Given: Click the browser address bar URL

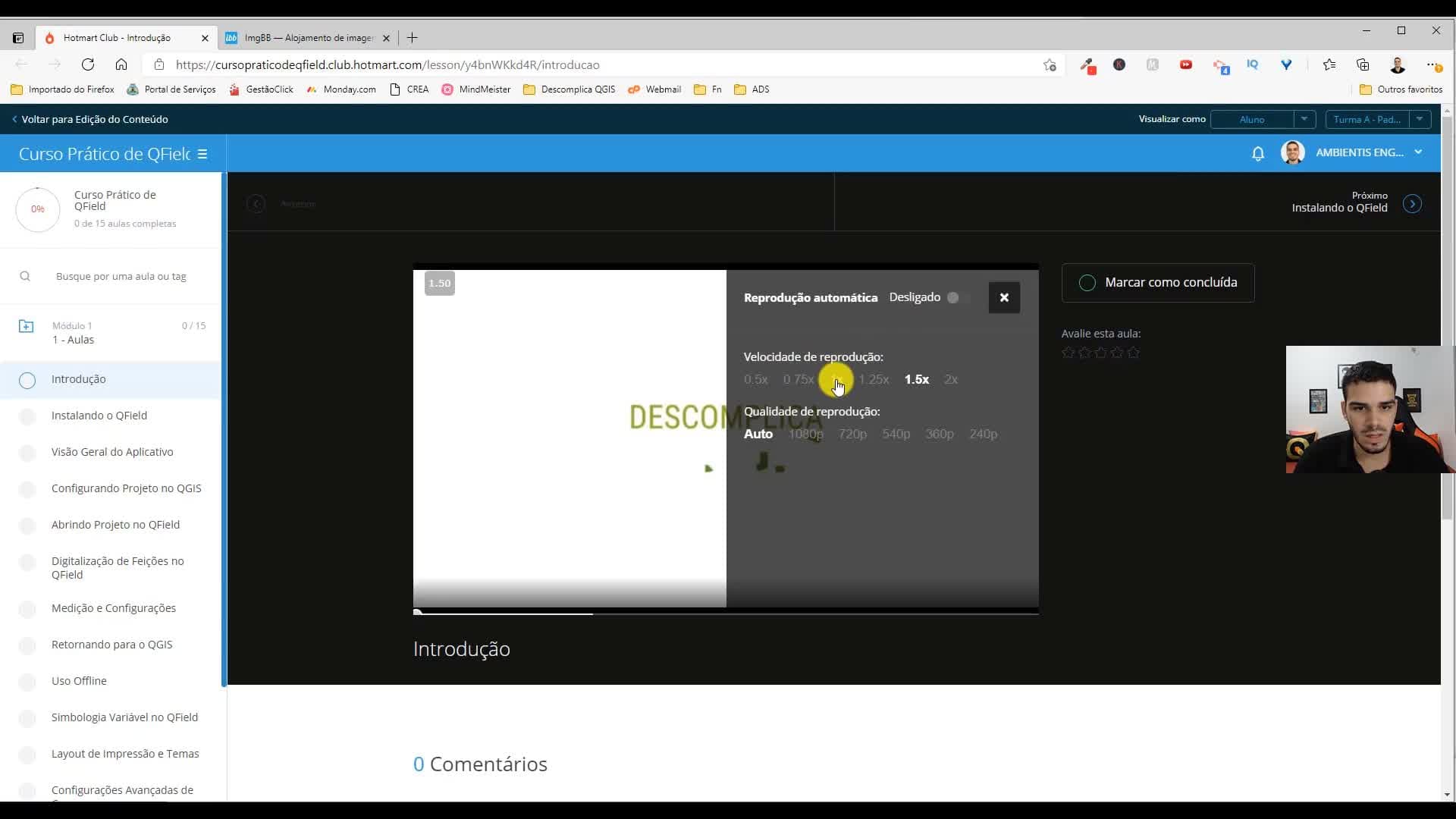Looking at the screenshot, I should pos(388,65).
